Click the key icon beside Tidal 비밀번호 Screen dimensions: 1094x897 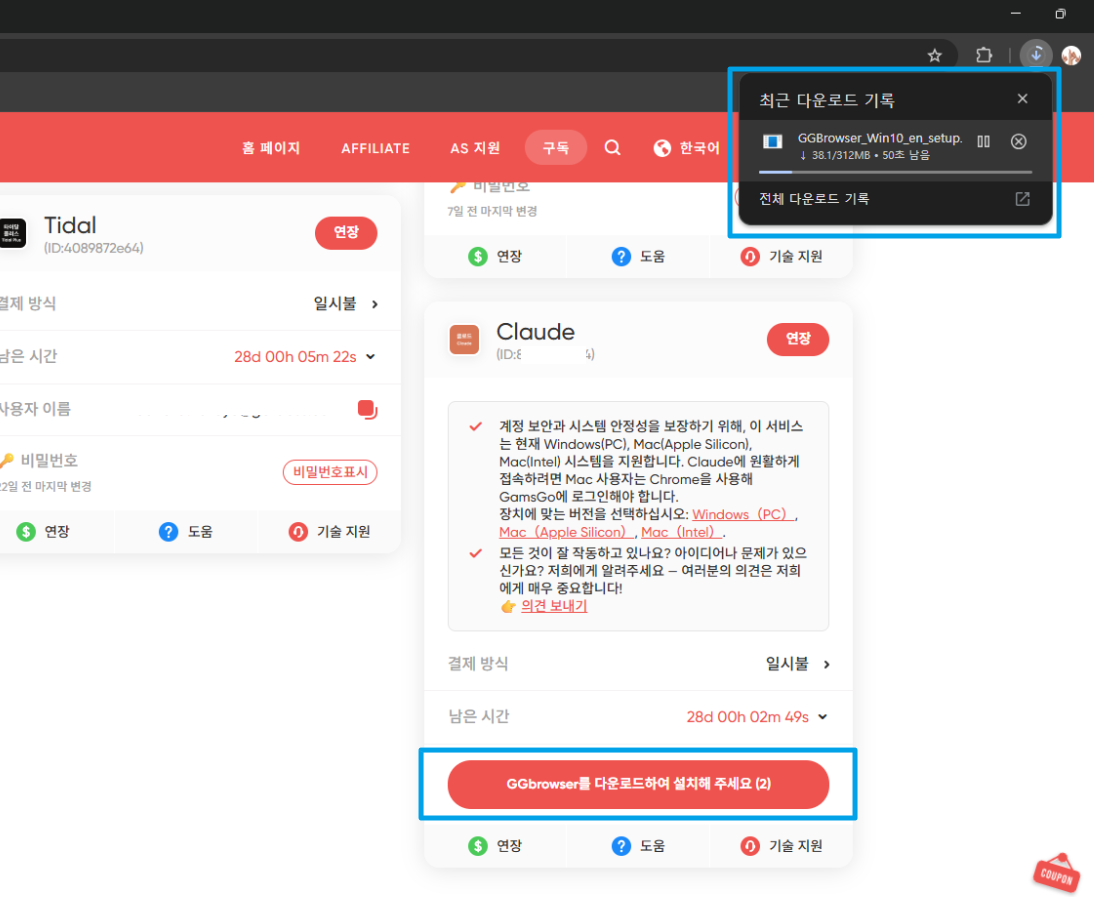pos(7,460)
